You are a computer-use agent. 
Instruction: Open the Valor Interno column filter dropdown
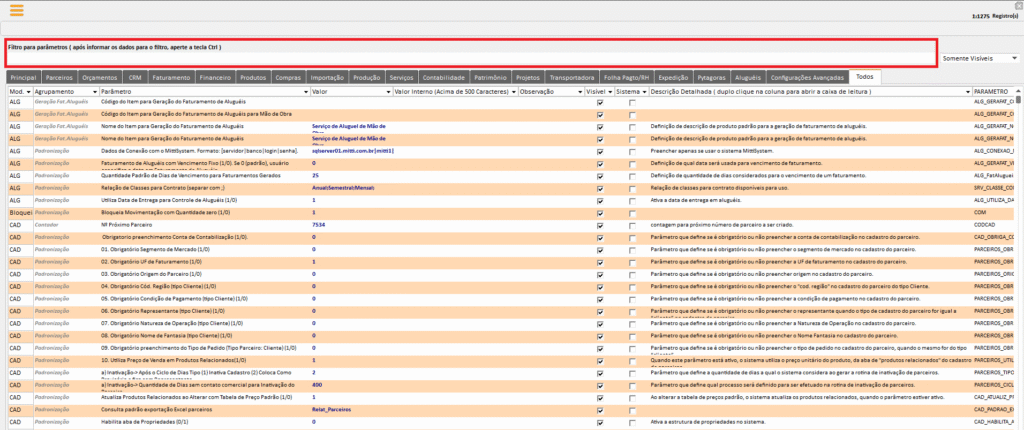click(513, 92)
